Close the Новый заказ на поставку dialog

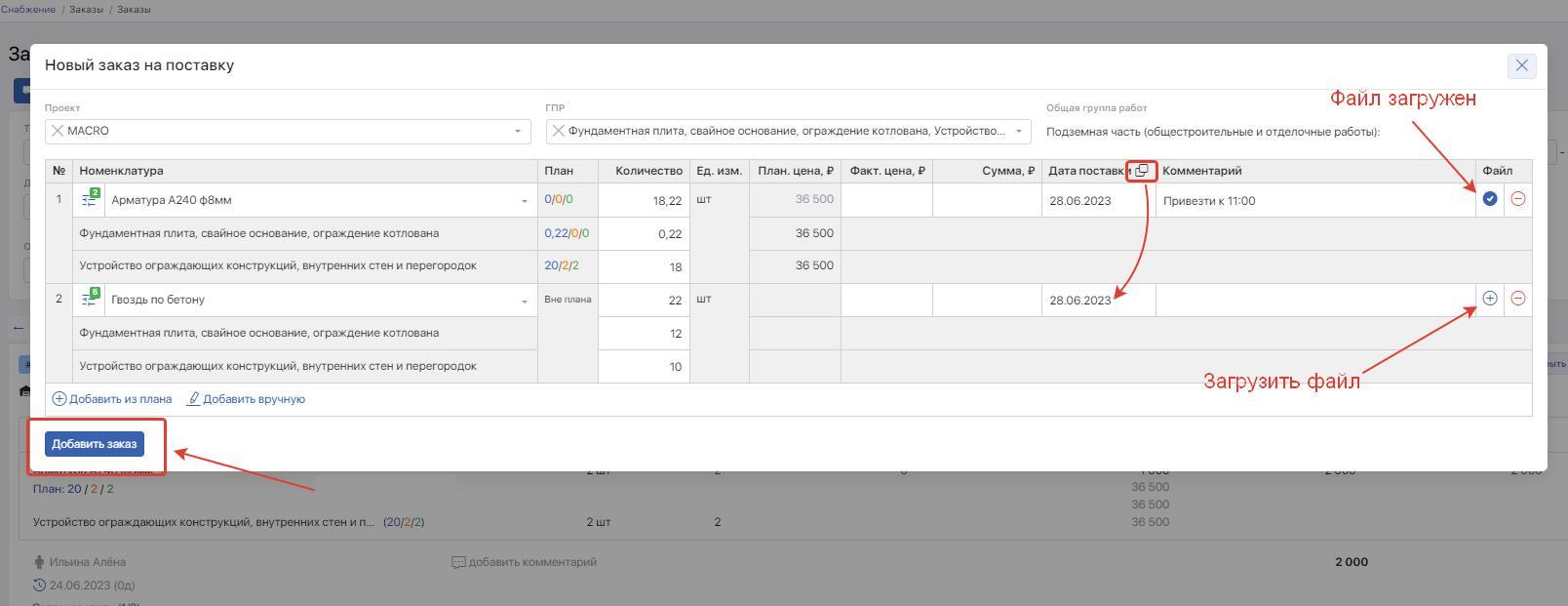(x=1521, y=65)
